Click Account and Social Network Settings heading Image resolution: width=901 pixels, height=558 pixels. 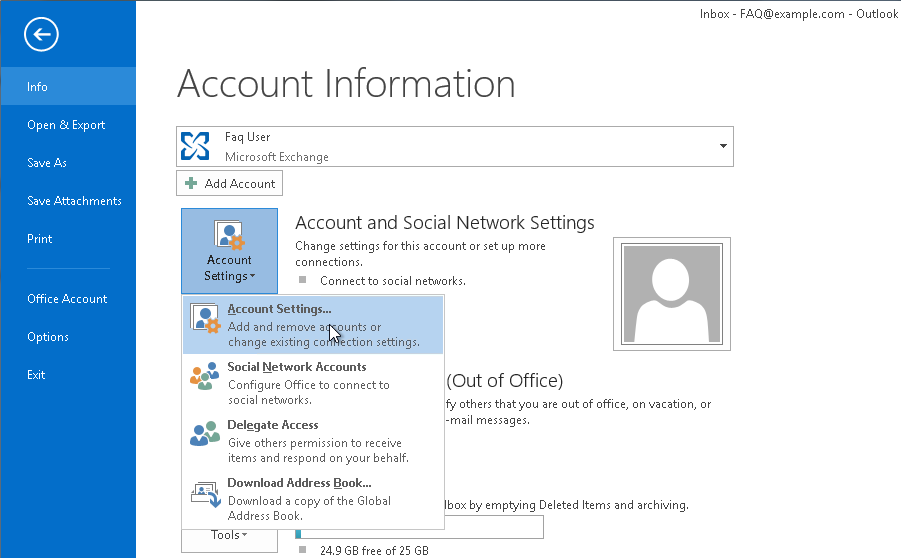tap(445, 222)
